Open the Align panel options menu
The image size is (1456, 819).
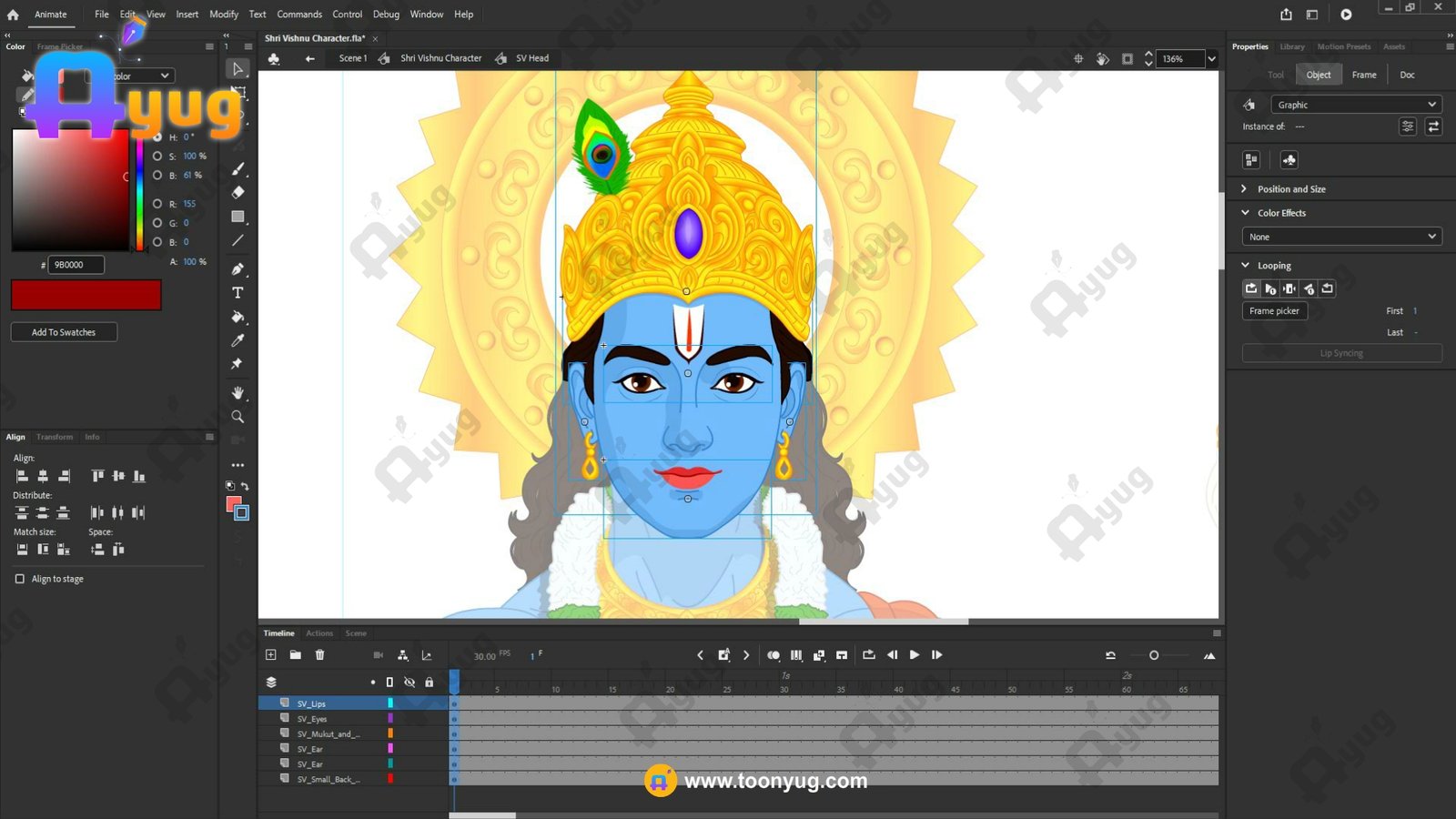click(209, 437)
